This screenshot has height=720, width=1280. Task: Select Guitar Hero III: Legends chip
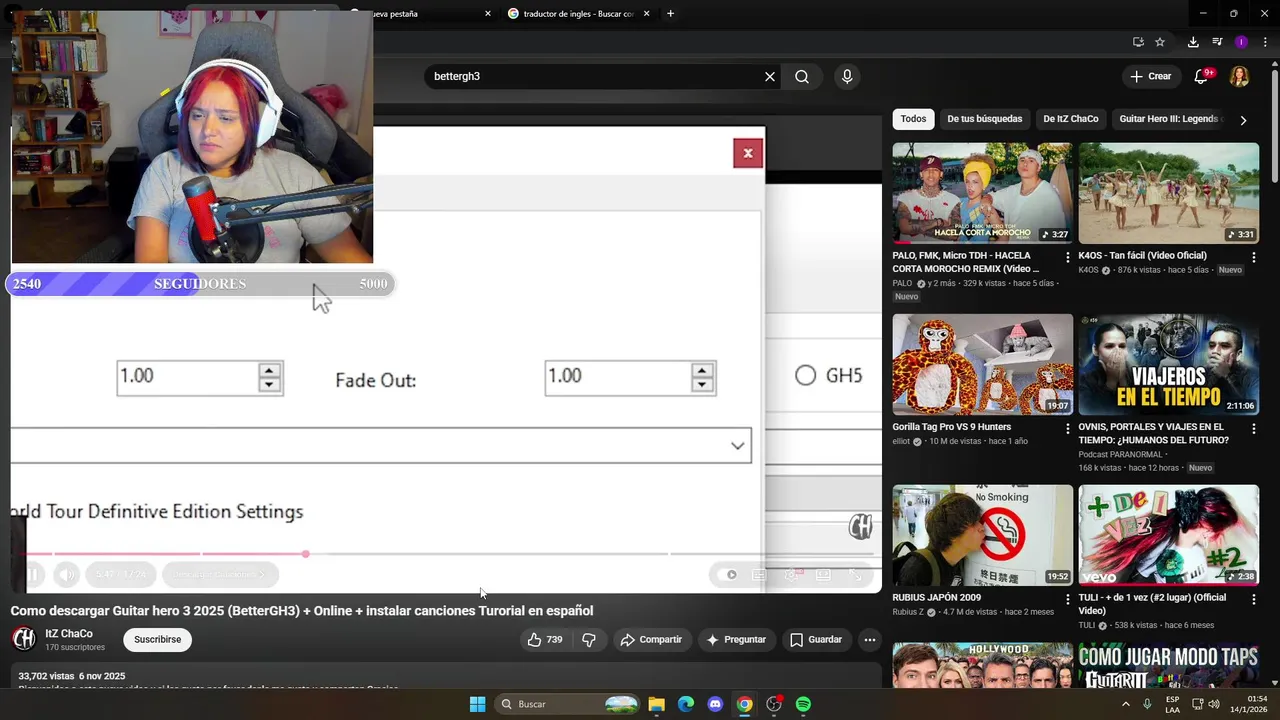click(x=1171, y=119)
